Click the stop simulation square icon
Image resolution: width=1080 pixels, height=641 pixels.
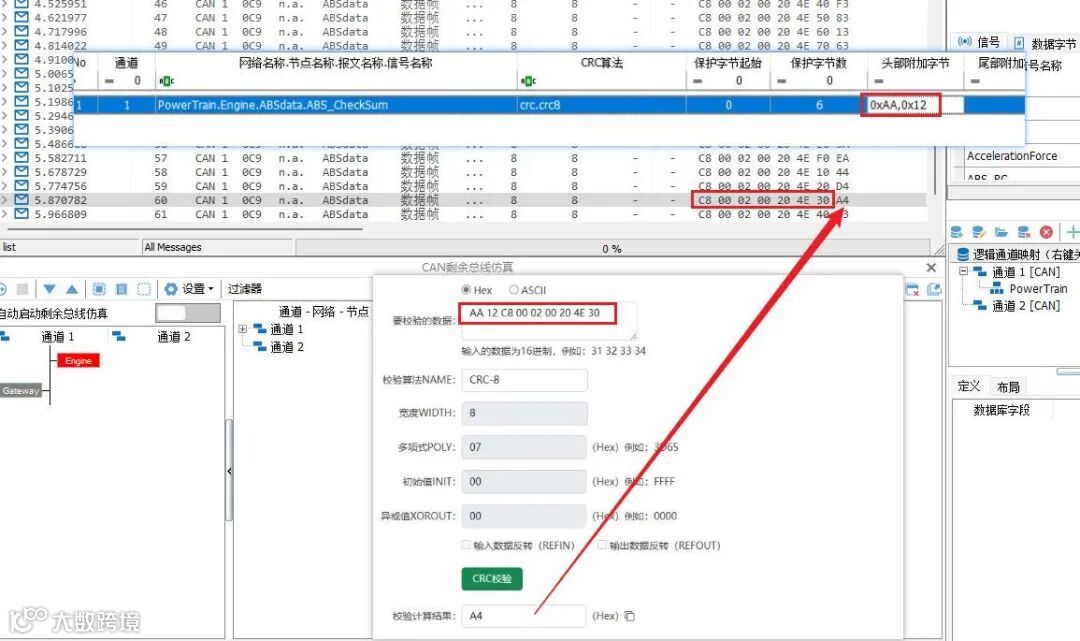tap(22, 289)
